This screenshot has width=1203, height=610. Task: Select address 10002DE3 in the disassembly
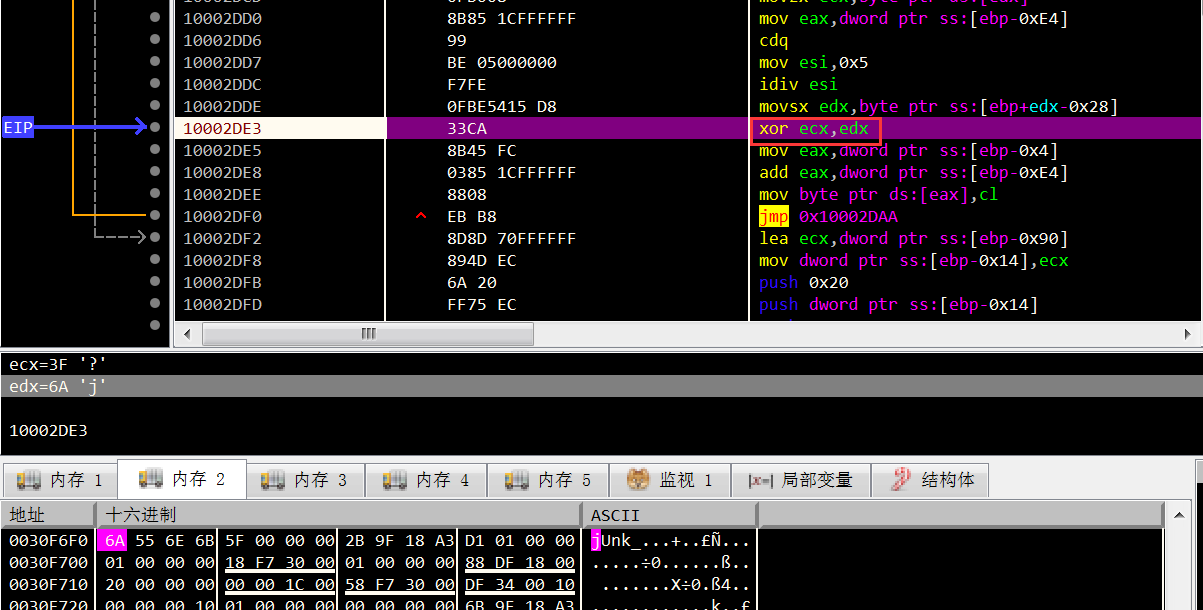pyautogui.click(x=223, y=128)
